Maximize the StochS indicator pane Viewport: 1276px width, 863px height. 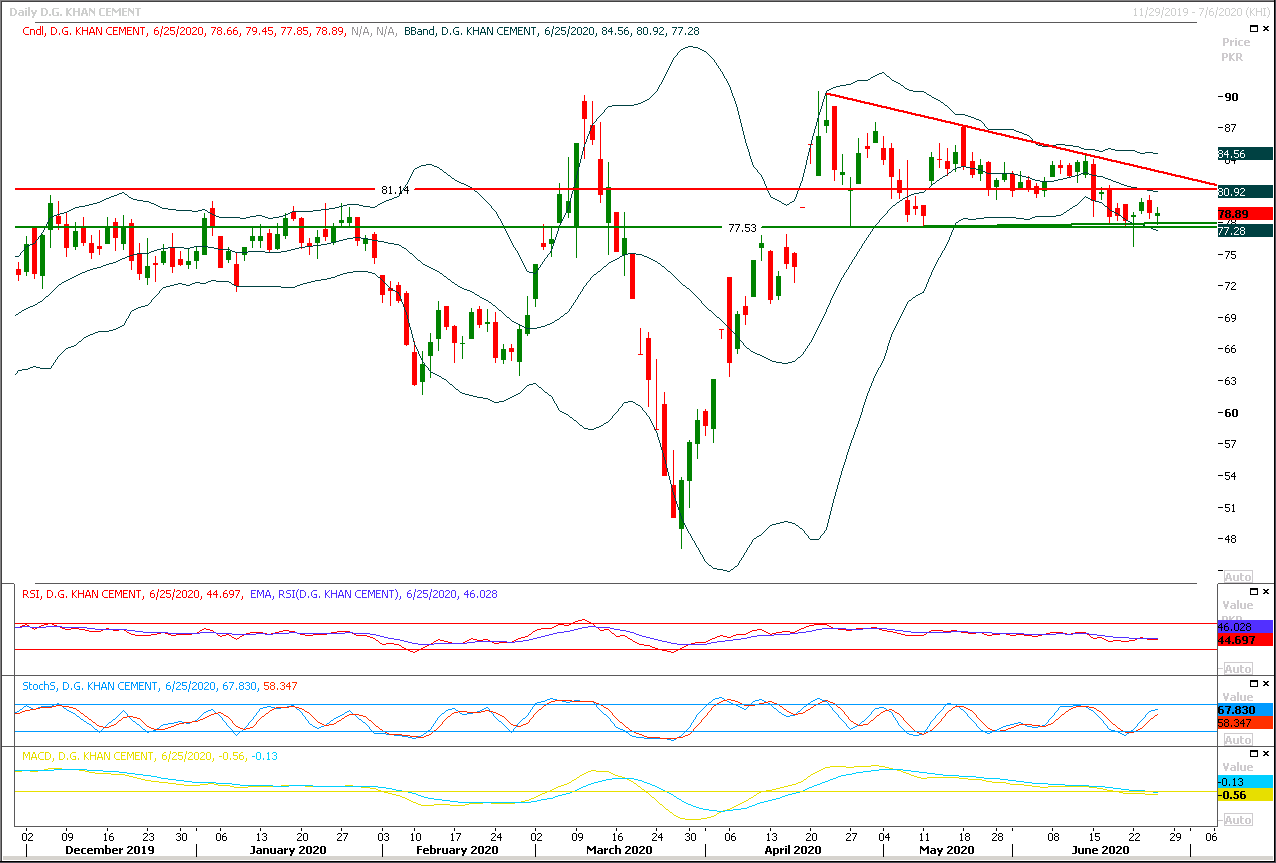pyautogui.click(x=1254, y=684)
